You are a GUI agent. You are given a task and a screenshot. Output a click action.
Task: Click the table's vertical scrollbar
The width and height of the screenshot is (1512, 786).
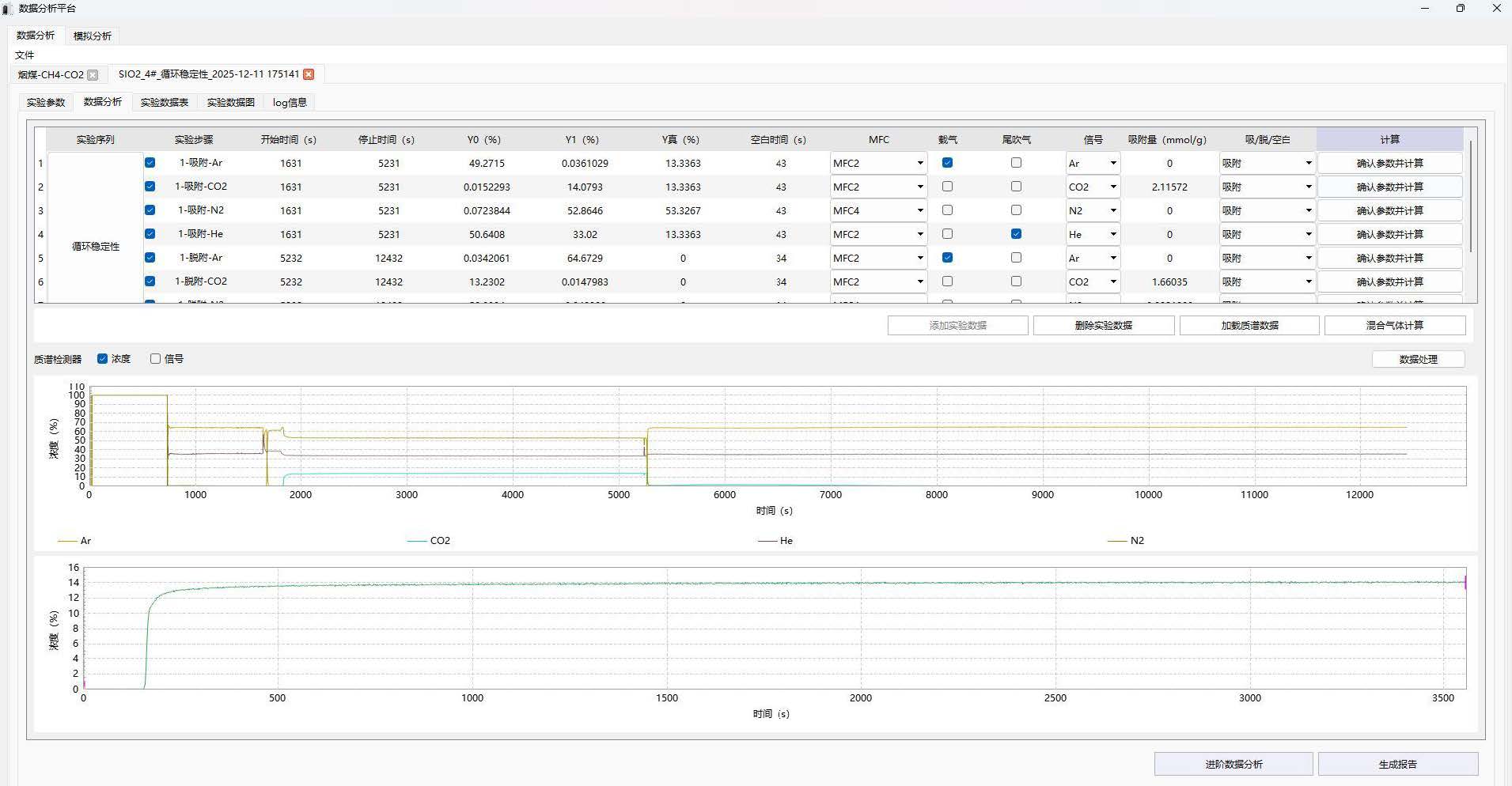coord(1471,198)
